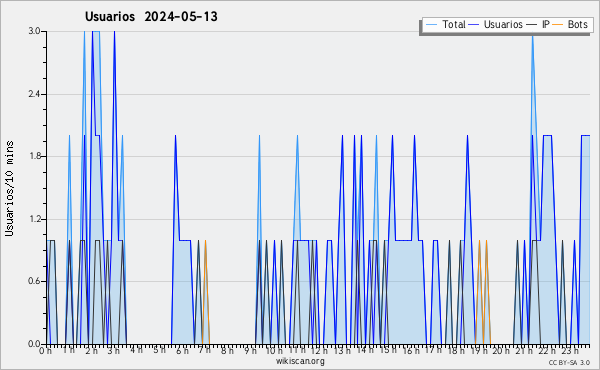Click the y-axis value 1.2
600x370 pixels.
tap(34, 219)
